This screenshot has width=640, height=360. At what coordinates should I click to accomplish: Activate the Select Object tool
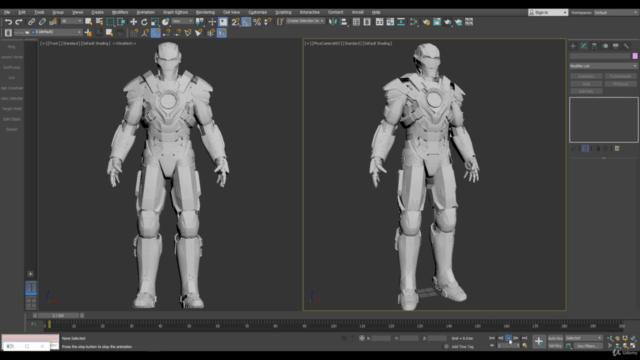click(89, 22)
